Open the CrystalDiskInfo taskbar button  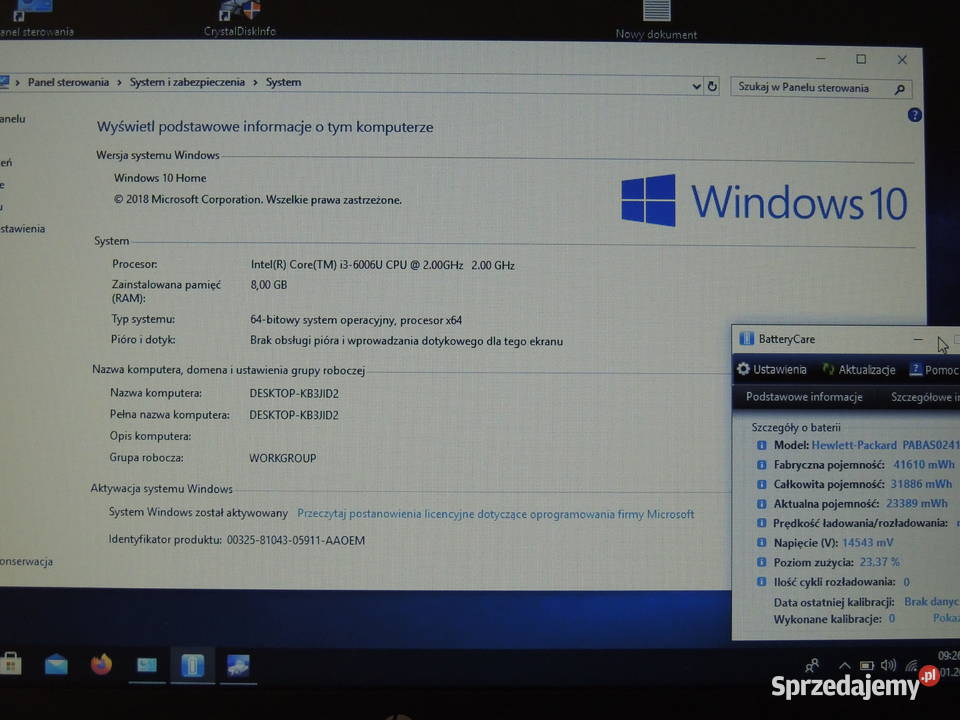point(238,666)
